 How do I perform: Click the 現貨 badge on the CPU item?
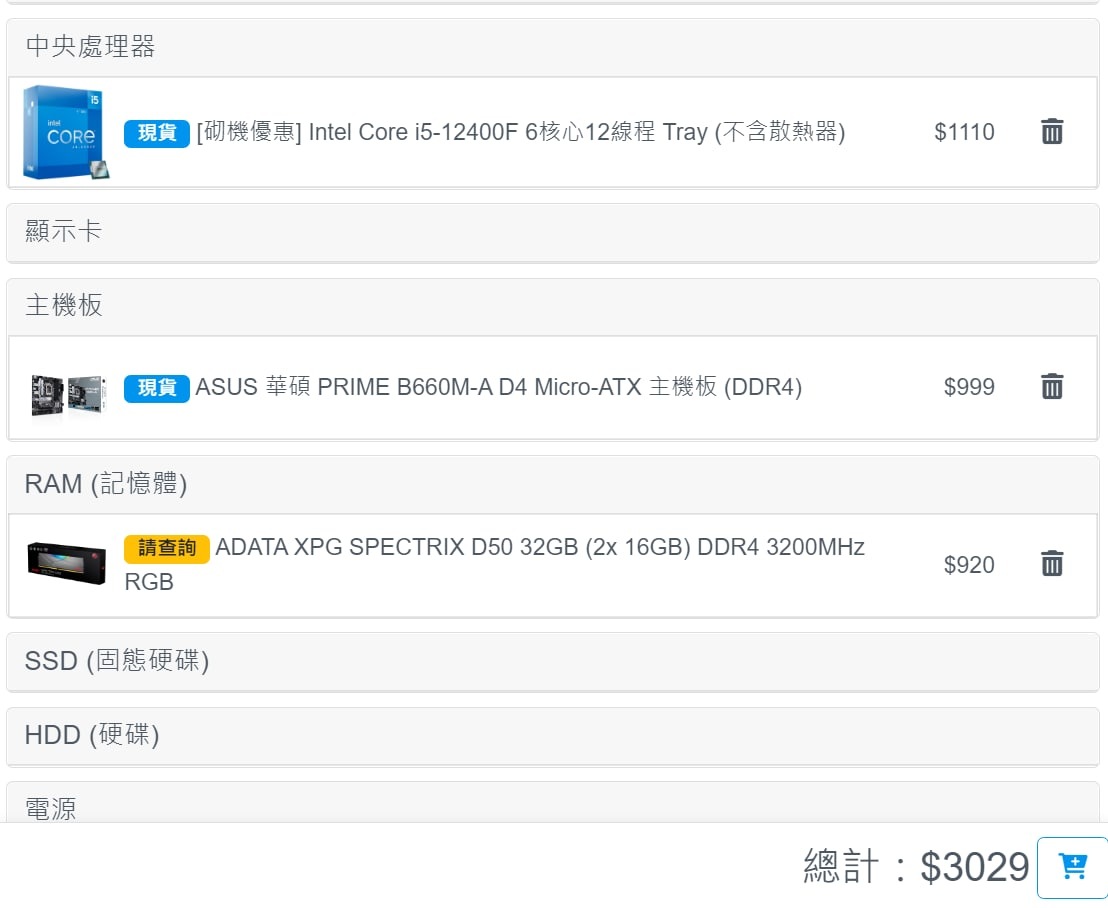(157, 133)
